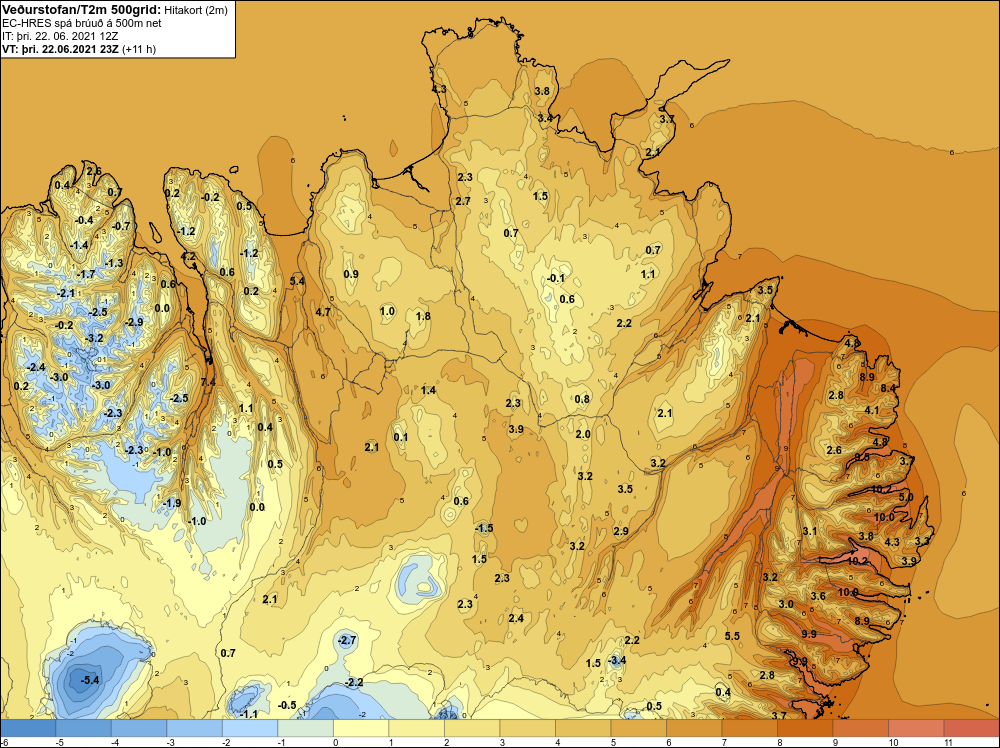Image resolution: width=1000 pixels, height=748 pixels.
Task: Click the -2.2 temperature value
Action: (x=353, y=682)
